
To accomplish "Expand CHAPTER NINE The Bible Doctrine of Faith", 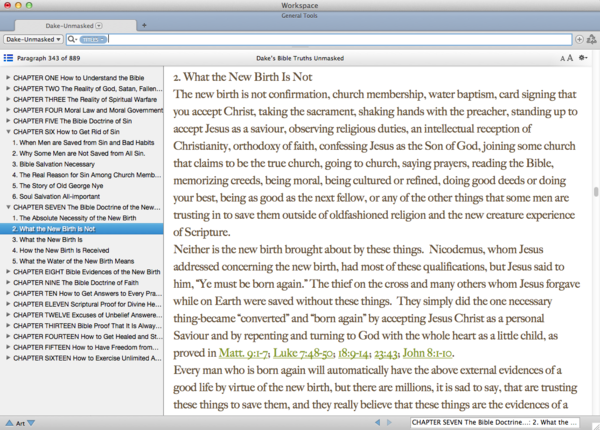I will pos(8,282).
